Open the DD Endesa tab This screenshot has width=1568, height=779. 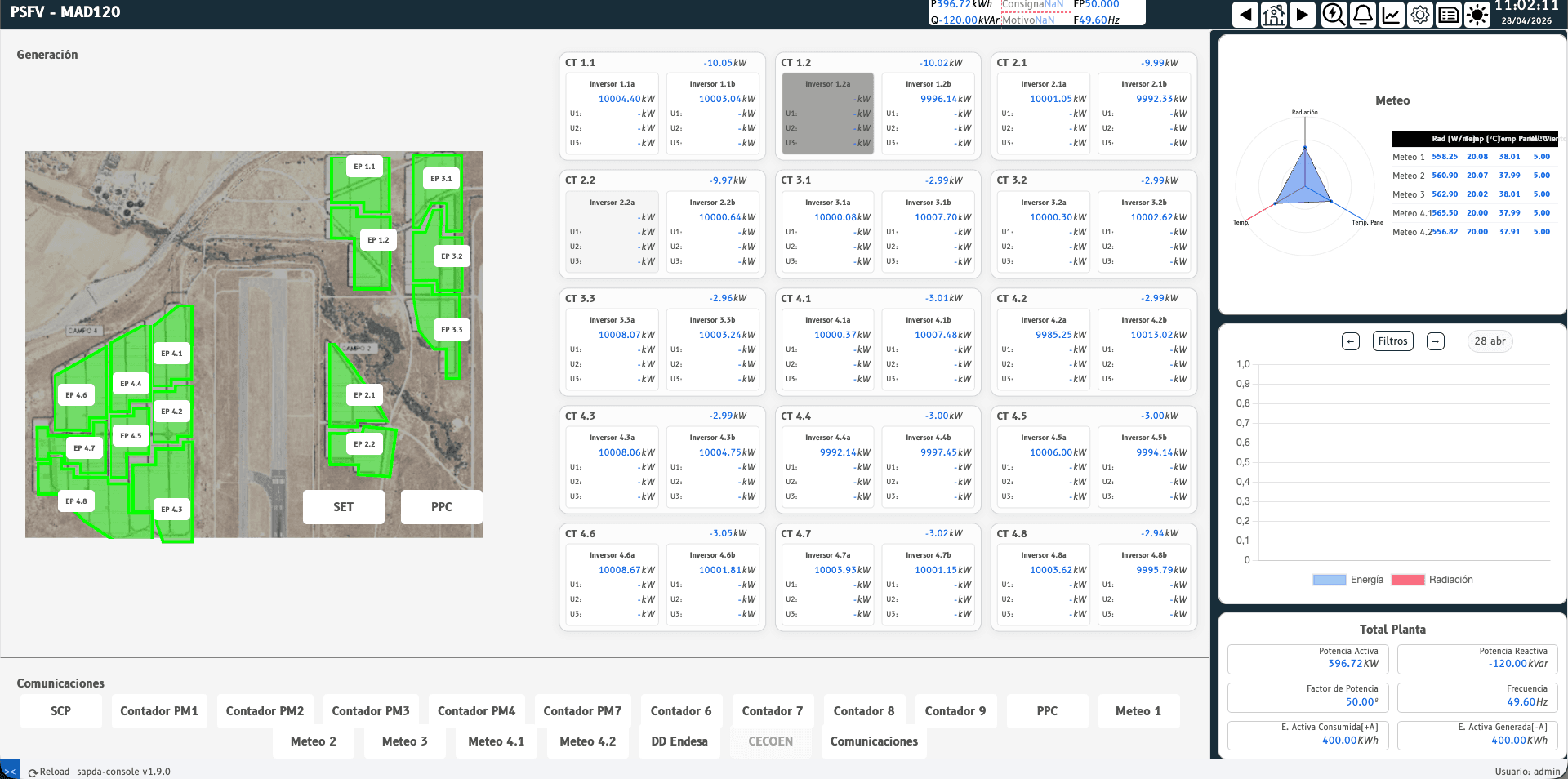tap(679, 741)
